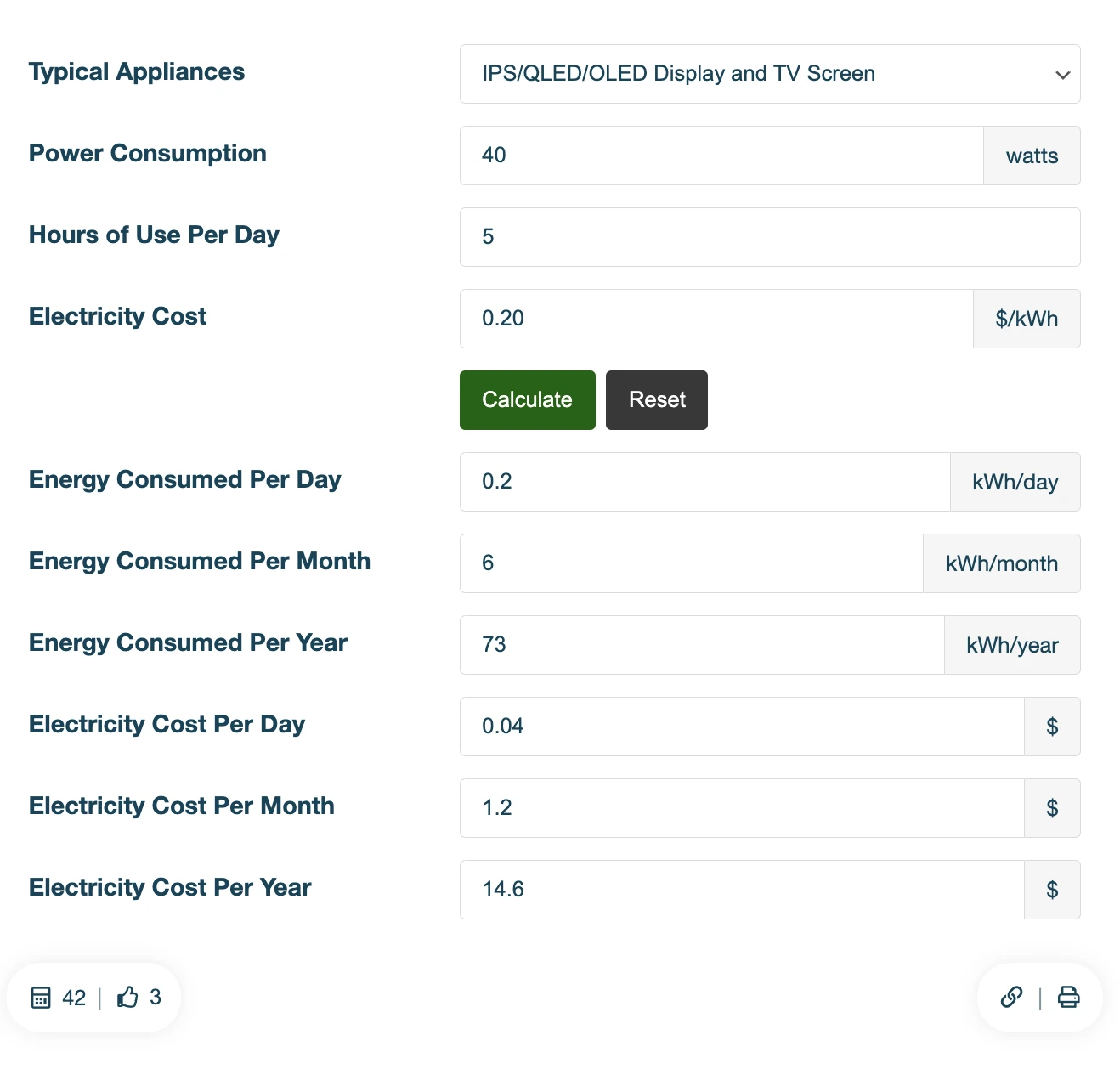Click the Hours of Use Per Day field
The height and width of the screenshot is (1069, 1120).
coord(770,237)
